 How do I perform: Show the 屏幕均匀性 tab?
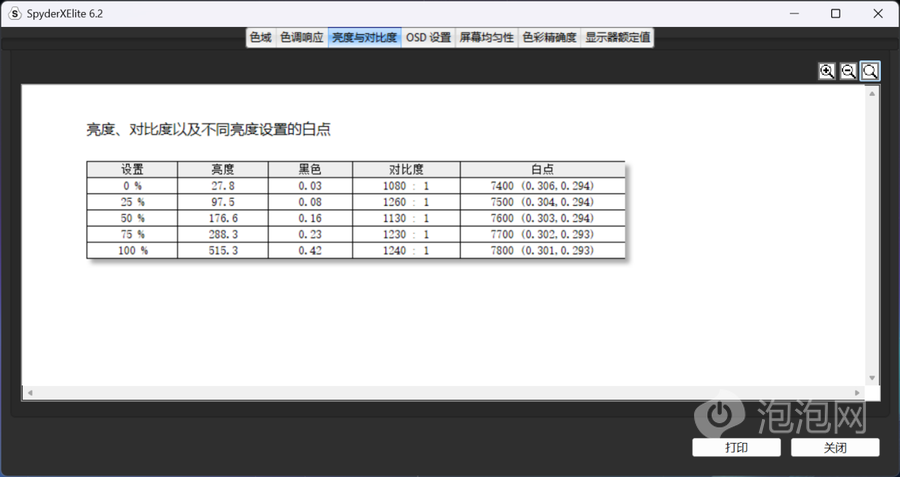click(486, 38)
